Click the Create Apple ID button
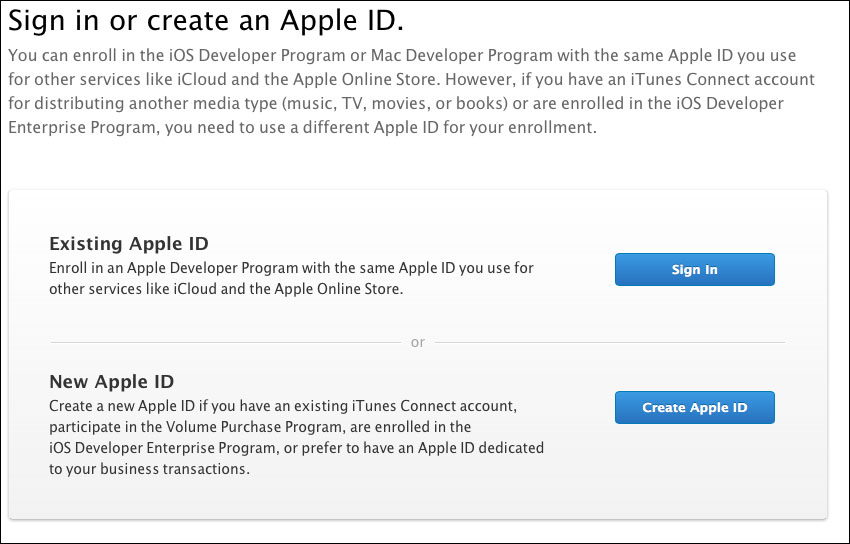850x544 pixels. click(x=694, y=407)
